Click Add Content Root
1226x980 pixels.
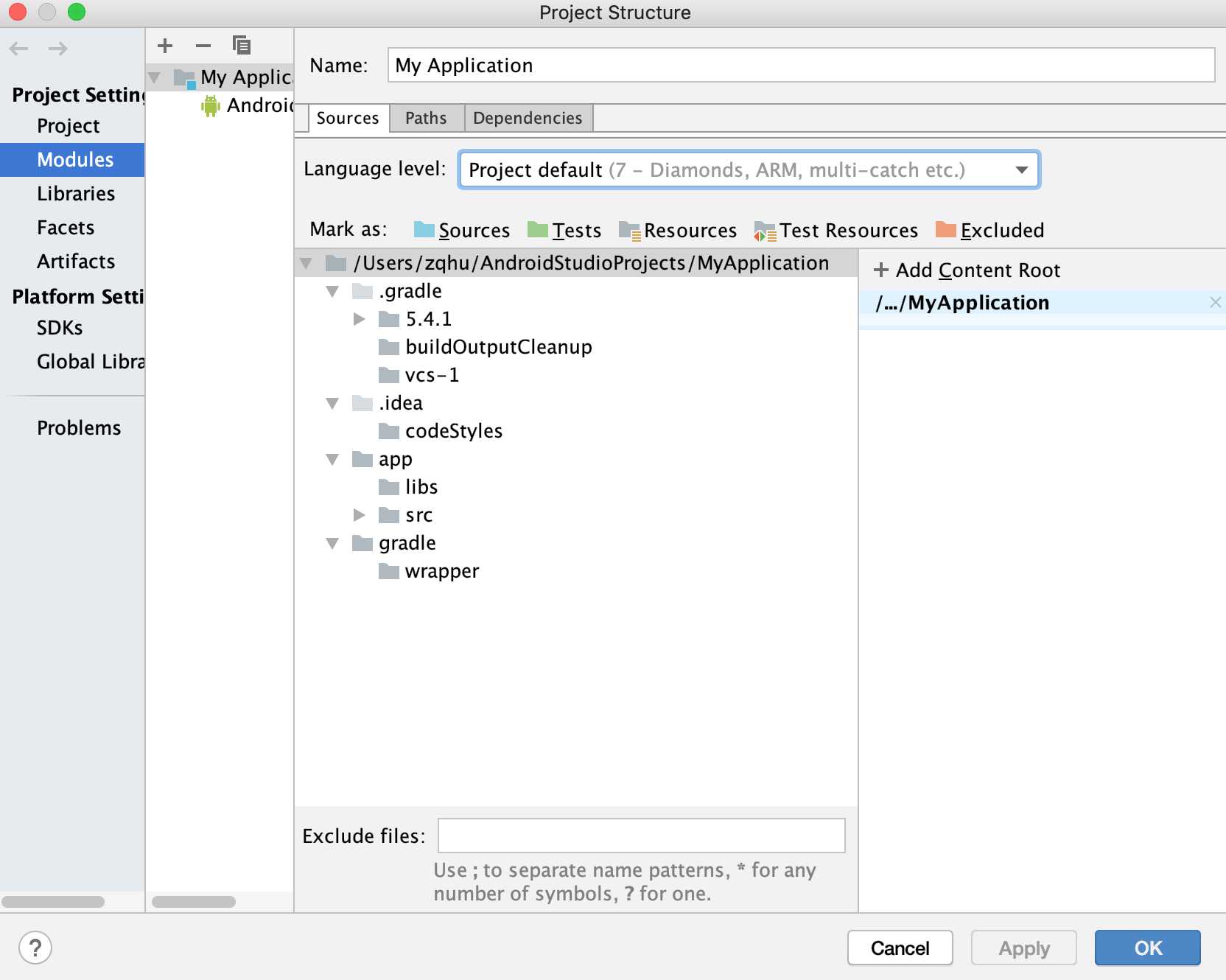tap(967, 270)
